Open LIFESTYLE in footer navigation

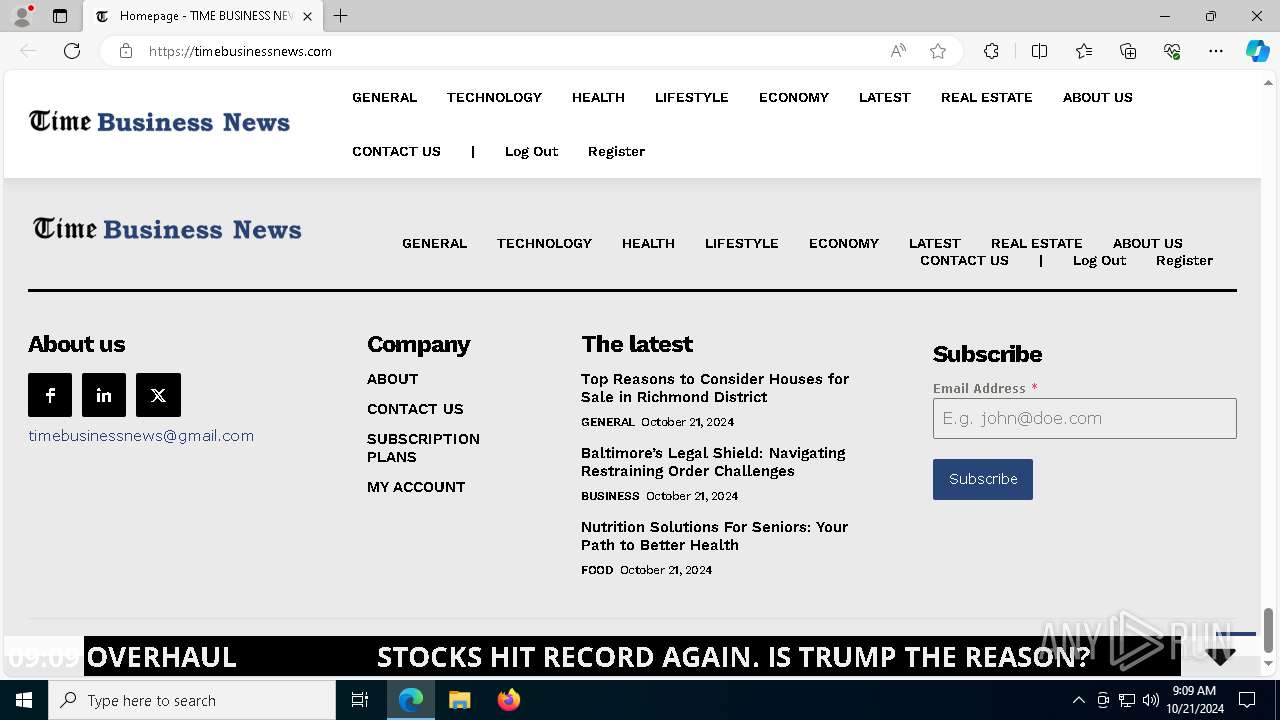point(742,243)
